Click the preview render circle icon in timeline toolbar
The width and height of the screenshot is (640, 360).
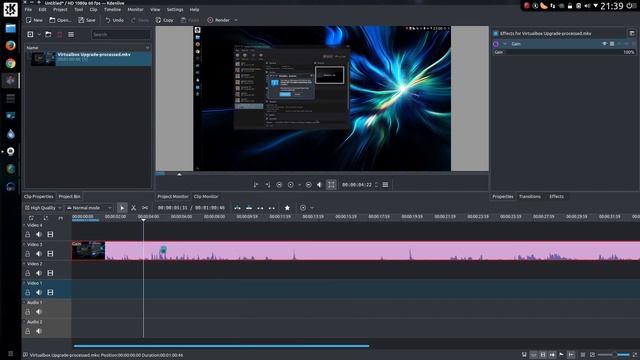[x=303, y=208]
